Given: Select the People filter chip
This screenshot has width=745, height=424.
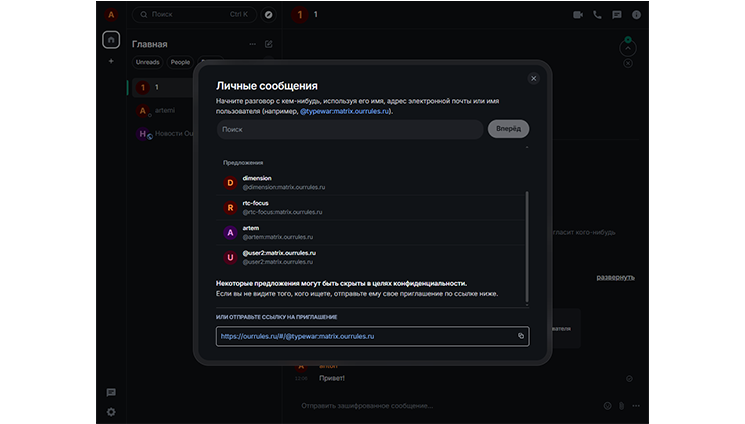Looking at the screenshot, I should pos(180,62).
